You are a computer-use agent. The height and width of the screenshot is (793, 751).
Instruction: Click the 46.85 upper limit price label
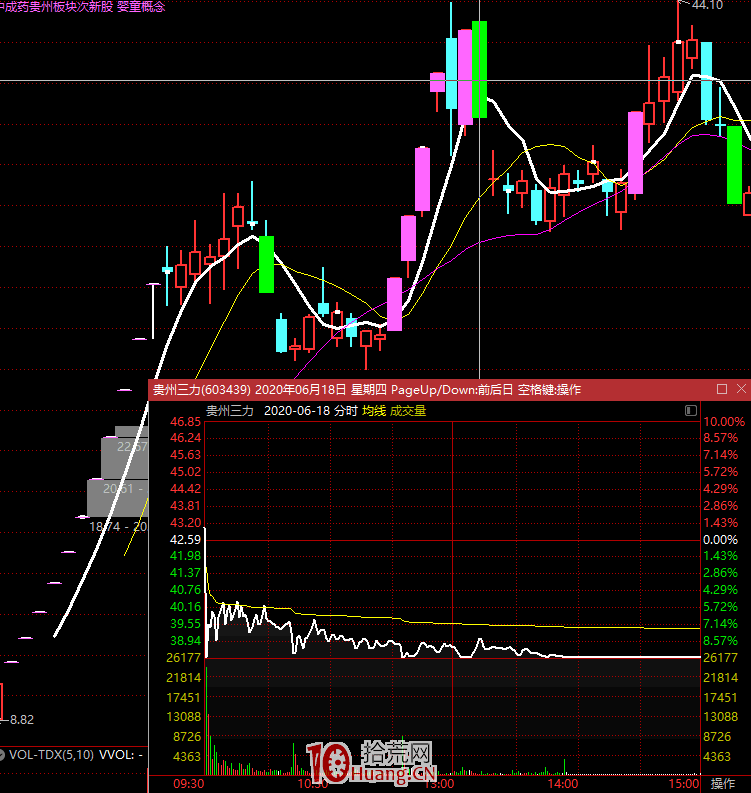tap(185, 422)
